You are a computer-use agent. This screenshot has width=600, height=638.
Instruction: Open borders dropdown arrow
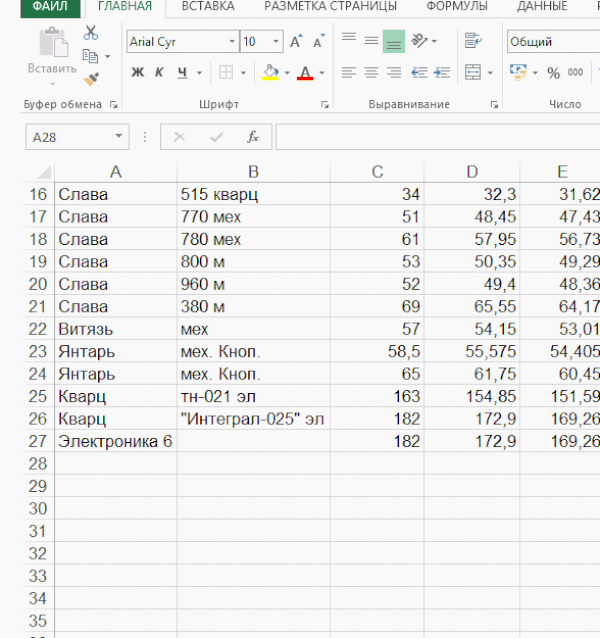243,73
